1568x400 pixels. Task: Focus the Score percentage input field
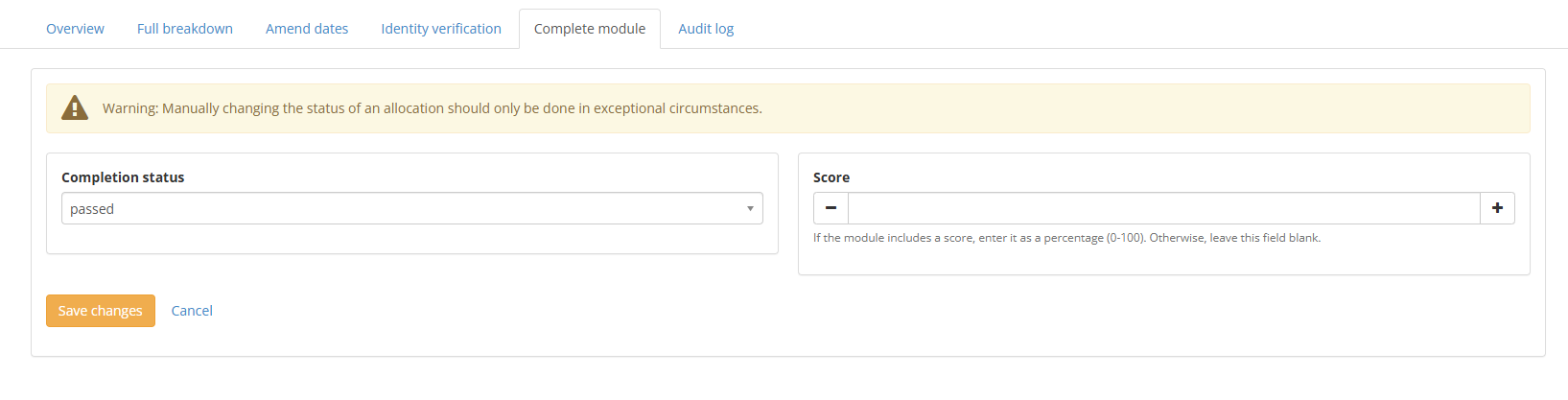[1164, 208]
